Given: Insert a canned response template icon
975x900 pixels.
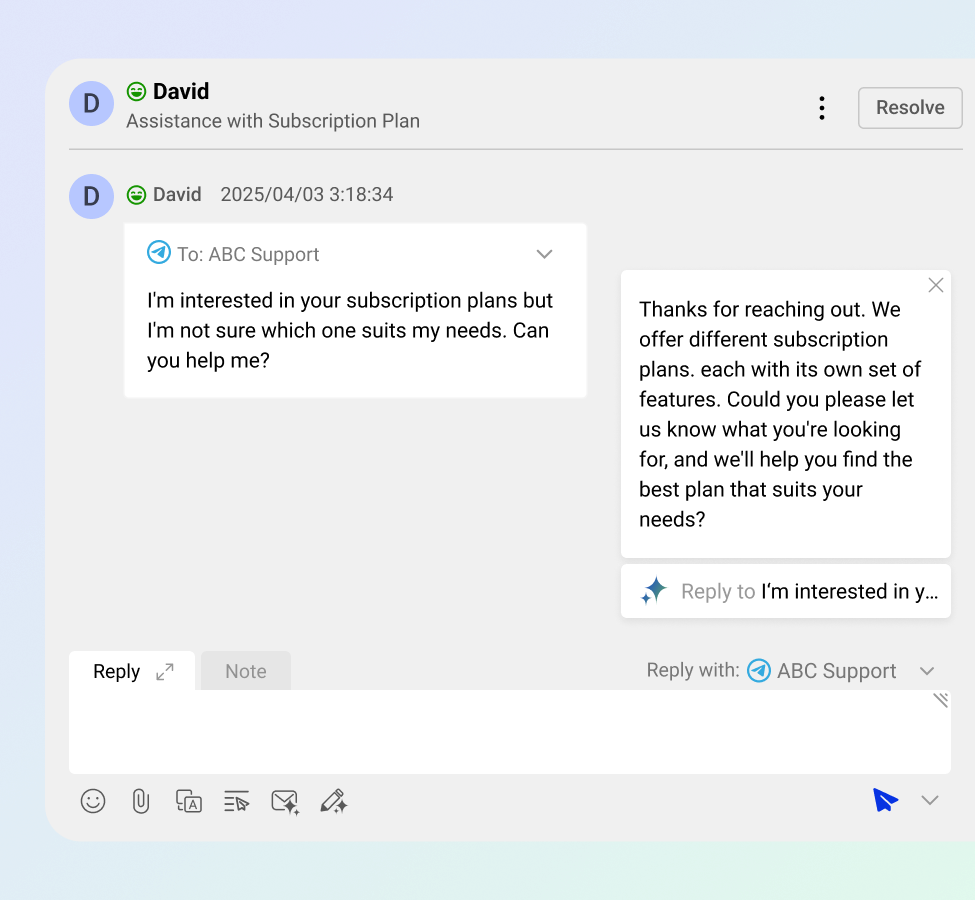Looking at the screenshot, I should [236, 802].
